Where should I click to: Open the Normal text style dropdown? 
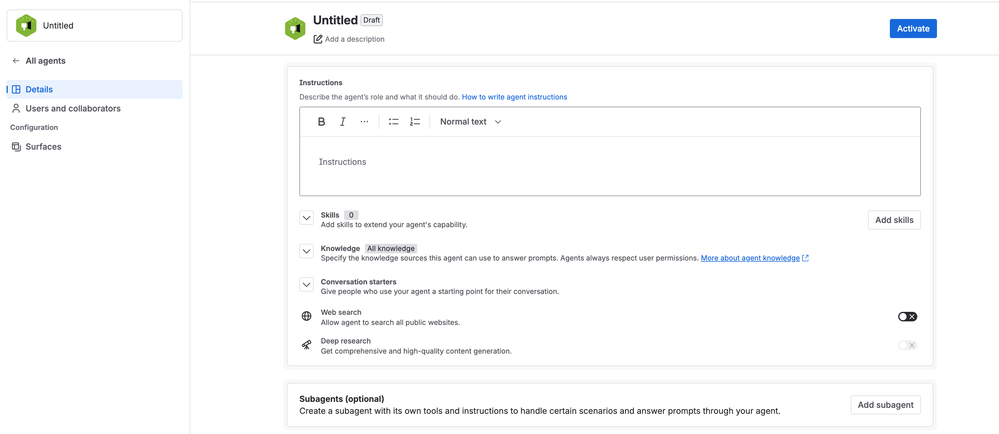point(471,122)
